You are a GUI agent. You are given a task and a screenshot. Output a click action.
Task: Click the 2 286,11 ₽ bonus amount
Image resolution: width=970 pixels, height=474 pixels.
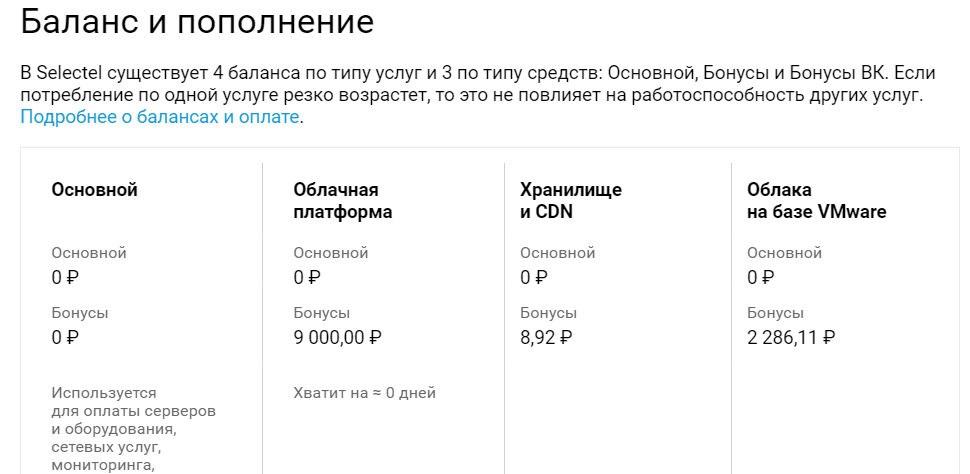click(x=791, y=337)
